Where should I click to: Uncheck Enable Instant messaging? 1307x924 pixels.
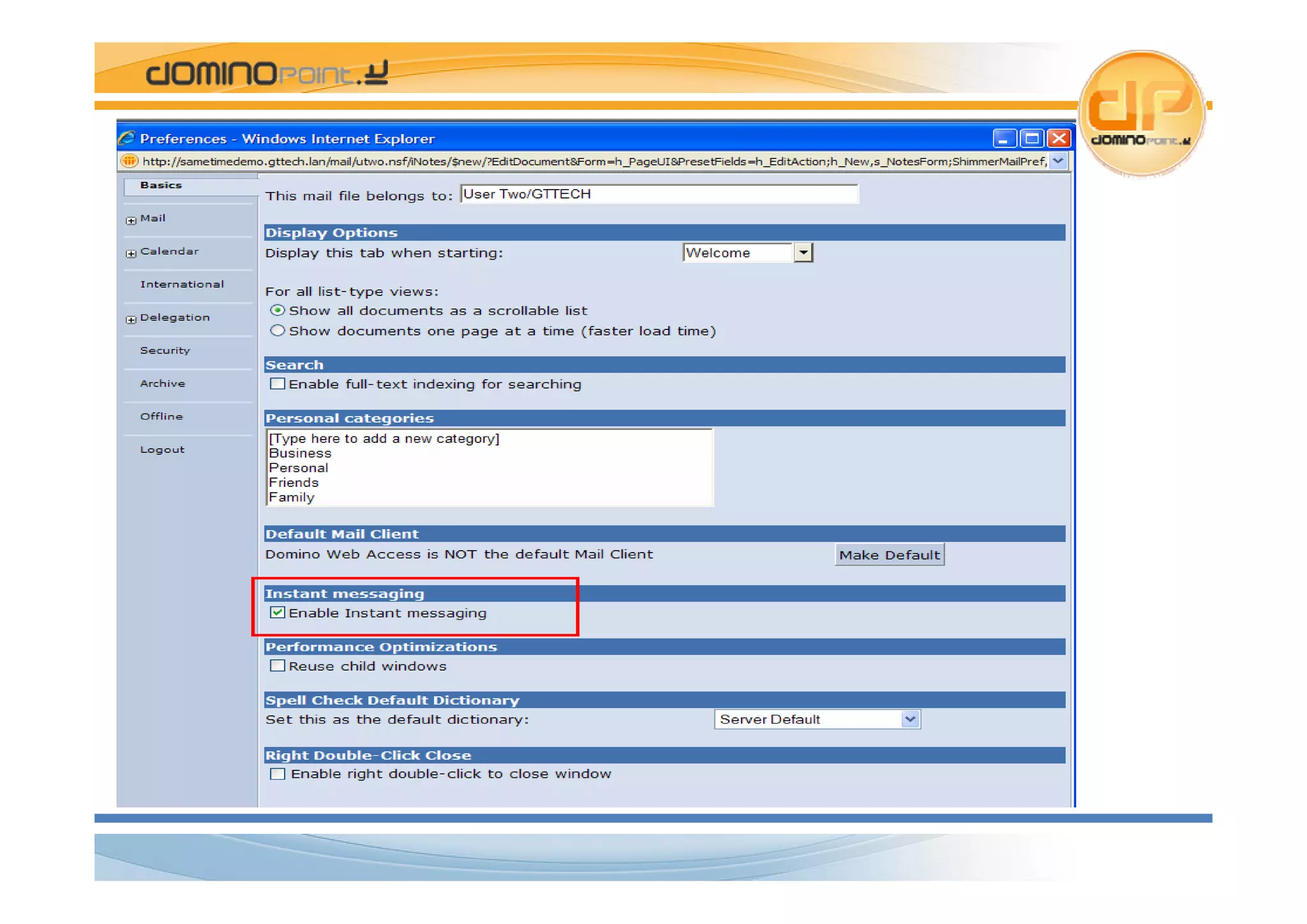click(277, 613)
